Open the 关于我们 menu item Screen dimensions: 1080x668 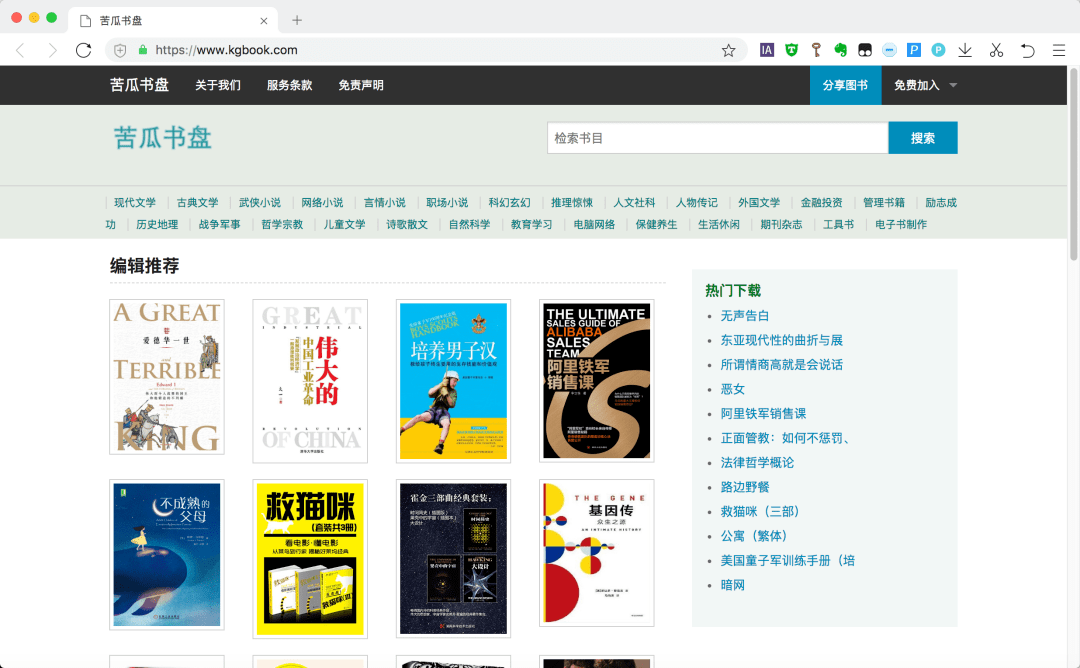(218, 85)
